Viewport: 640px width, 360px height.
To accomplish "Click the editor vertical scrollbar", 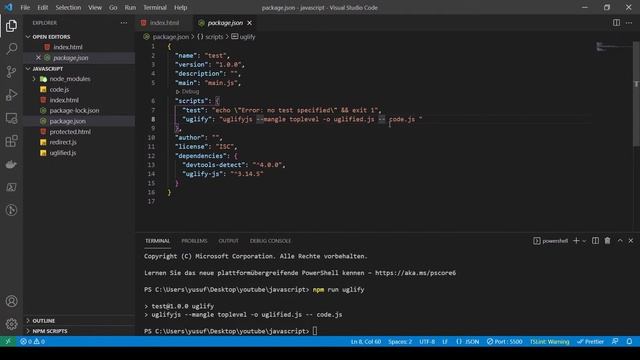I will [636, 94].
